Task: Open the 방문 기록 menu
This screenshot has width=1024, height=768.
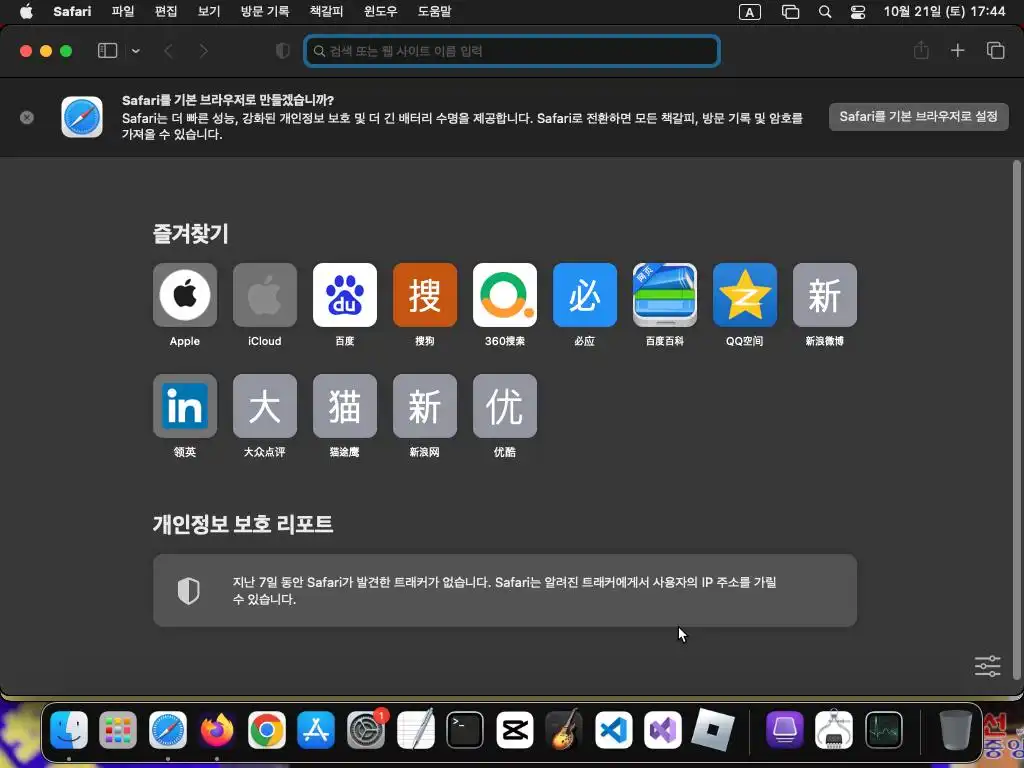Action: pyautogui.click(x=264, y=11)
